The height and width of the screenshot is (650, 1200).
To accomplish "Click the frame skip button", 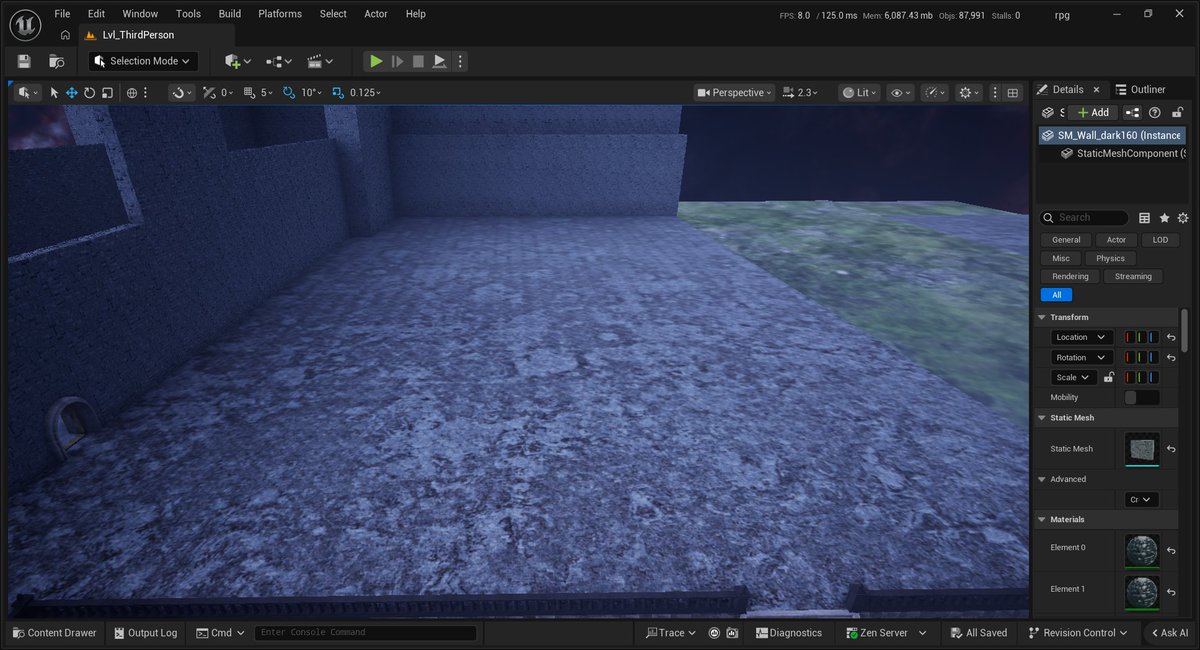I will click(397, 61).
